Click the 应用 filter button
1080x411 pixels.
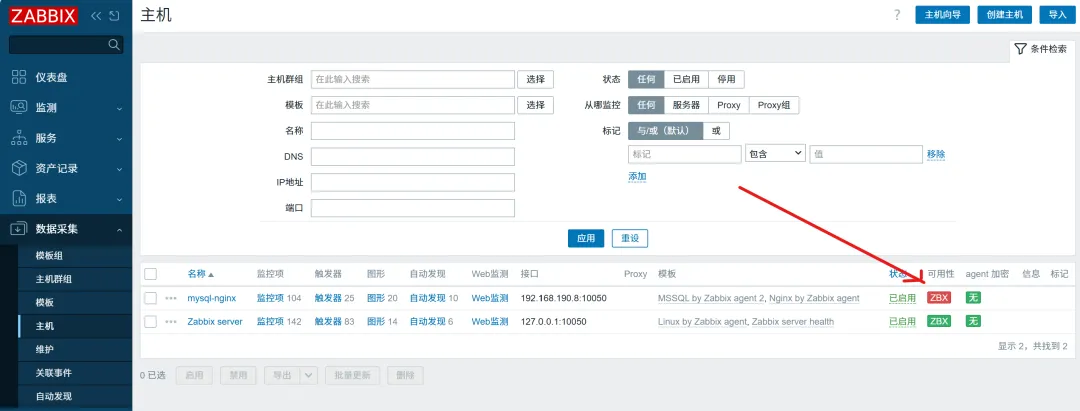click(586, 238)
